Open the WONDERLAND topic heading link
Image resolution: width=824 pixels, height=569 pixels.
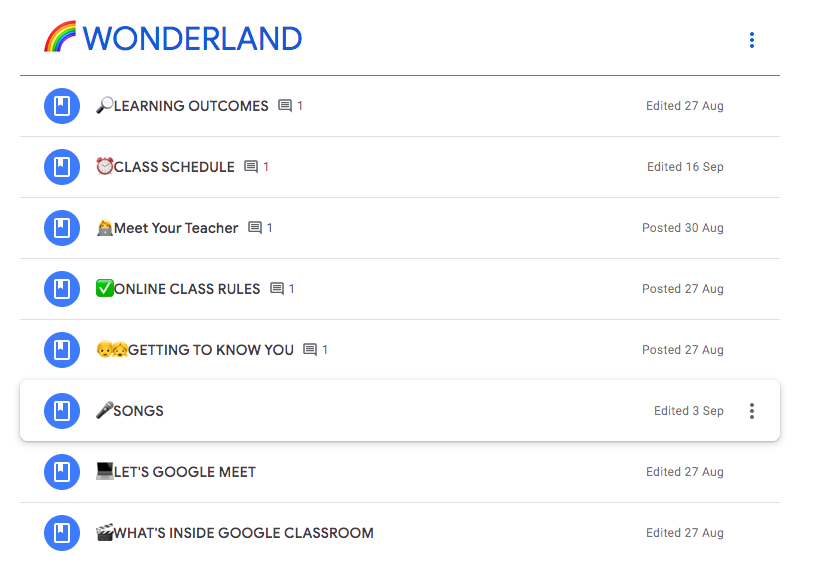click(173, 38)
